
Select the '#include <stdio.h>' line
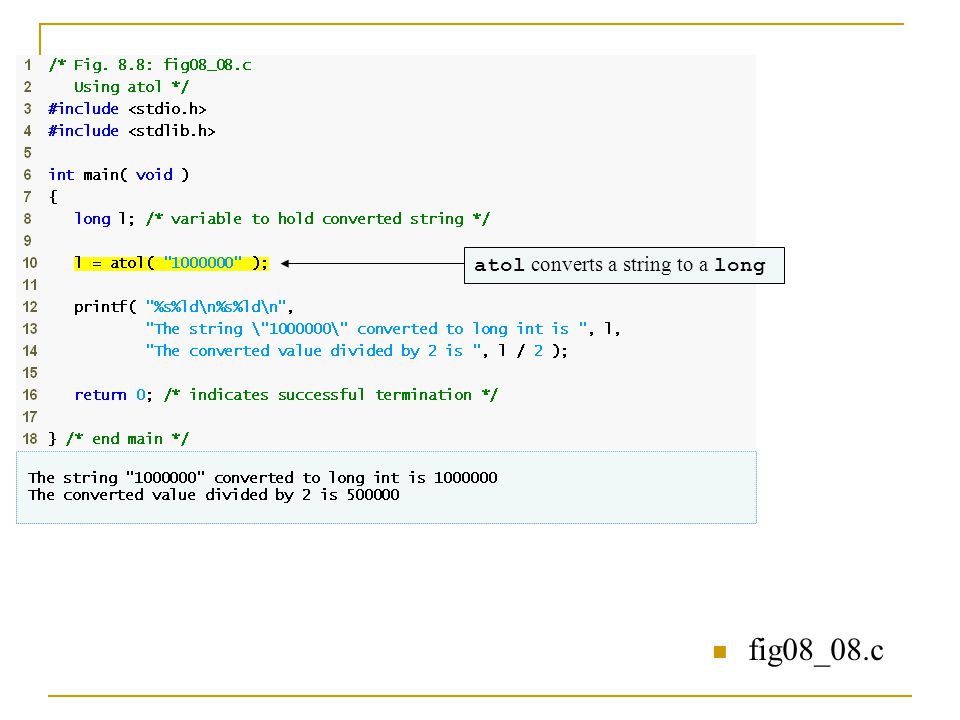click(x=127, y=109)
